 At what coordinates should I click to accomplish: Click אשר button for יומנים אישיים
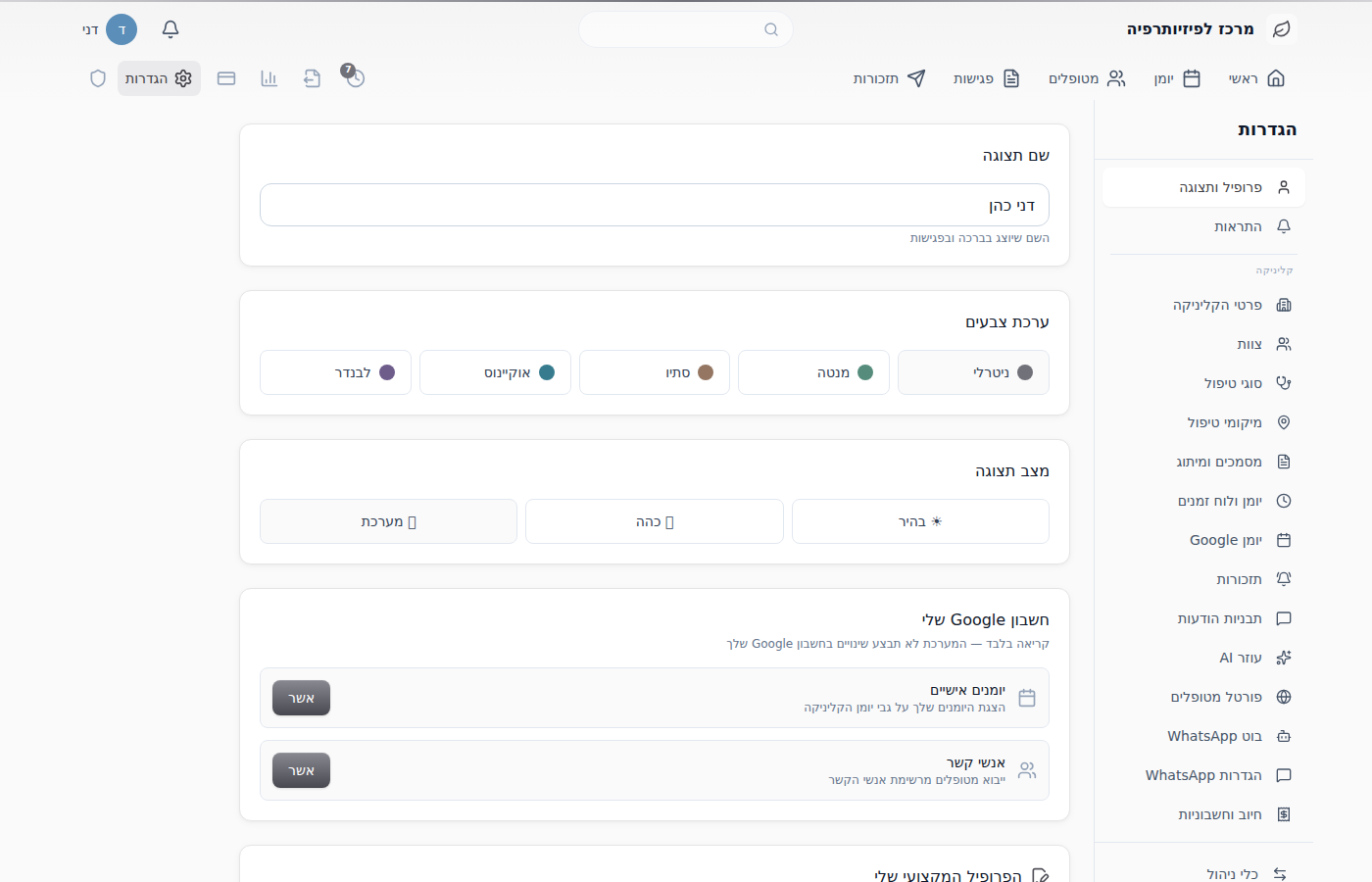[x=301, y=698]
